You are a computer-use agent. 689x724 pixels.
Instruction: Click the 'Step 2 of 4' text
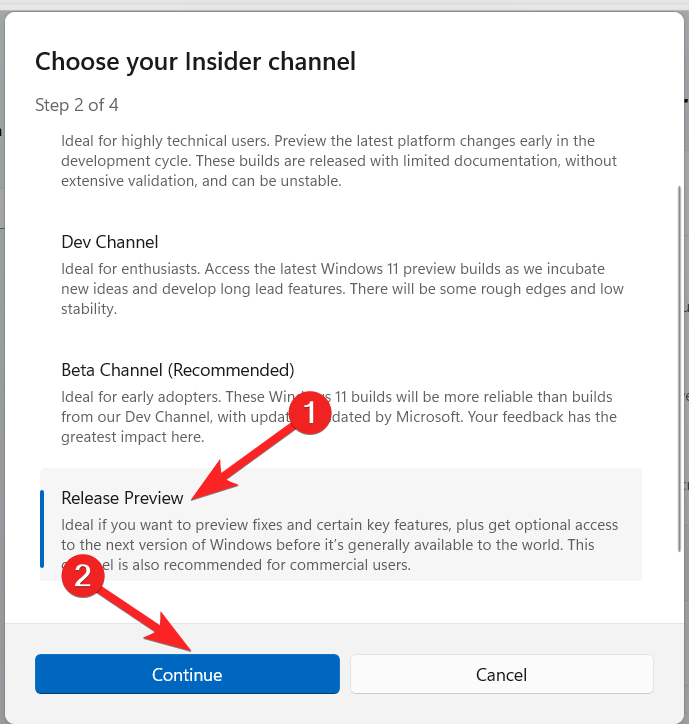(77, 105)
